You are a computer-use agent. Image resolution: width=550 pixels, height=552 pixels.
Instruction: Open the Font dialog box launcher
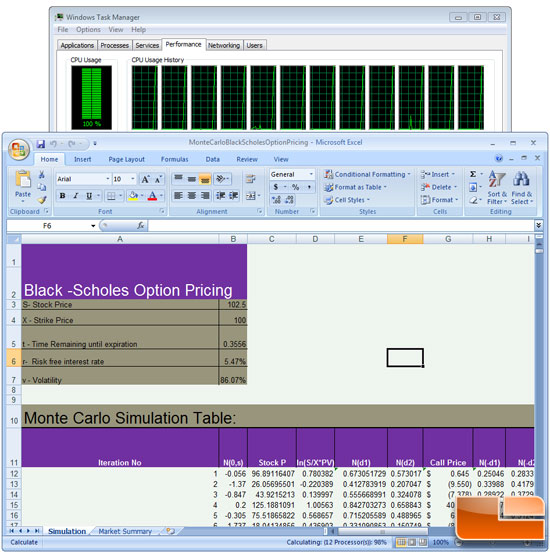point(162,211)
